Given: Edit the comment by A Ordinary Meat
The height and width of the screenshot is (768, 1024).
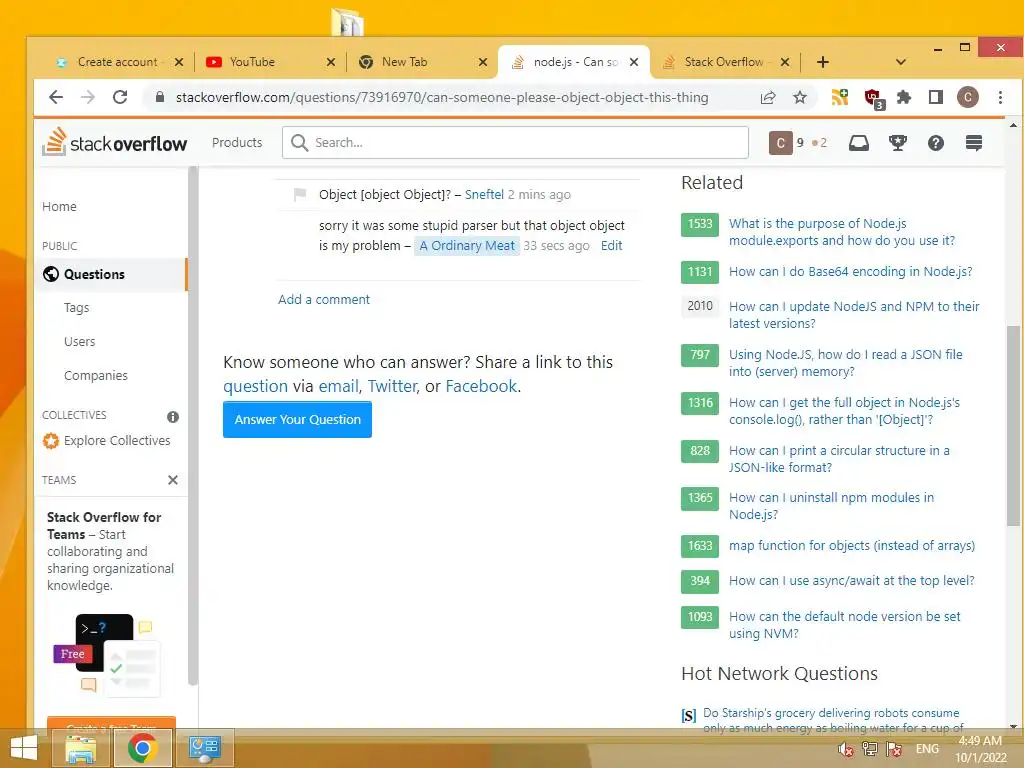Looking at the screenshot, I should pos(611,246).
